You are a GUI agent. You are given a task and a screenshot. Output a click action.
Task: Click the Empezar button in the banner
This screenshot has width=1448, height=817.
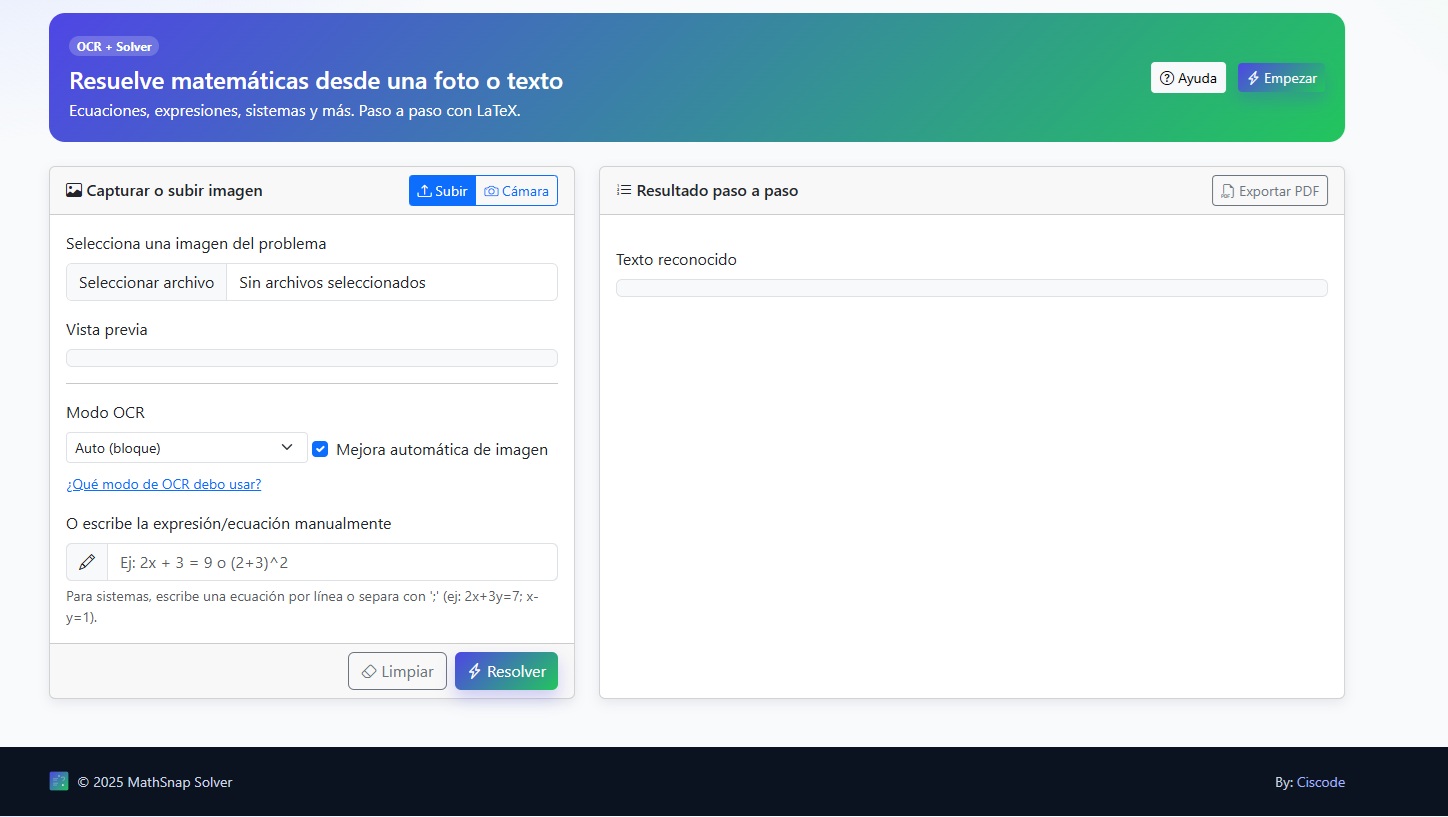(1281, 78)
